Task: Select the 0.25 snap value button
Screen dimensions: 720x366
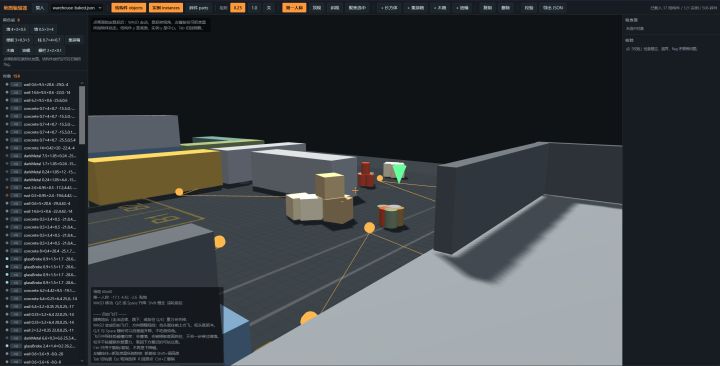Action: tap(237, 8)
